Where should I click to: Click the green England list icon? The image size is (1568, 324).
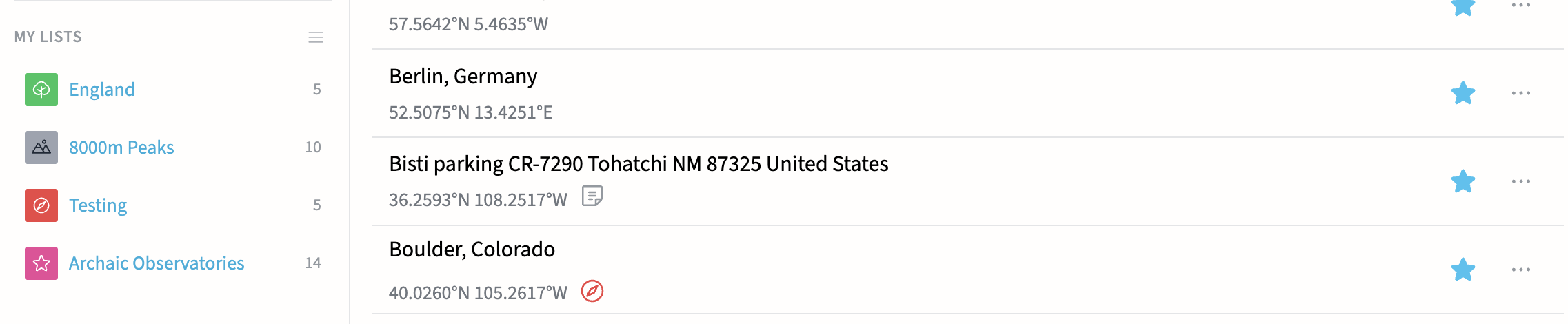point(41,90)
